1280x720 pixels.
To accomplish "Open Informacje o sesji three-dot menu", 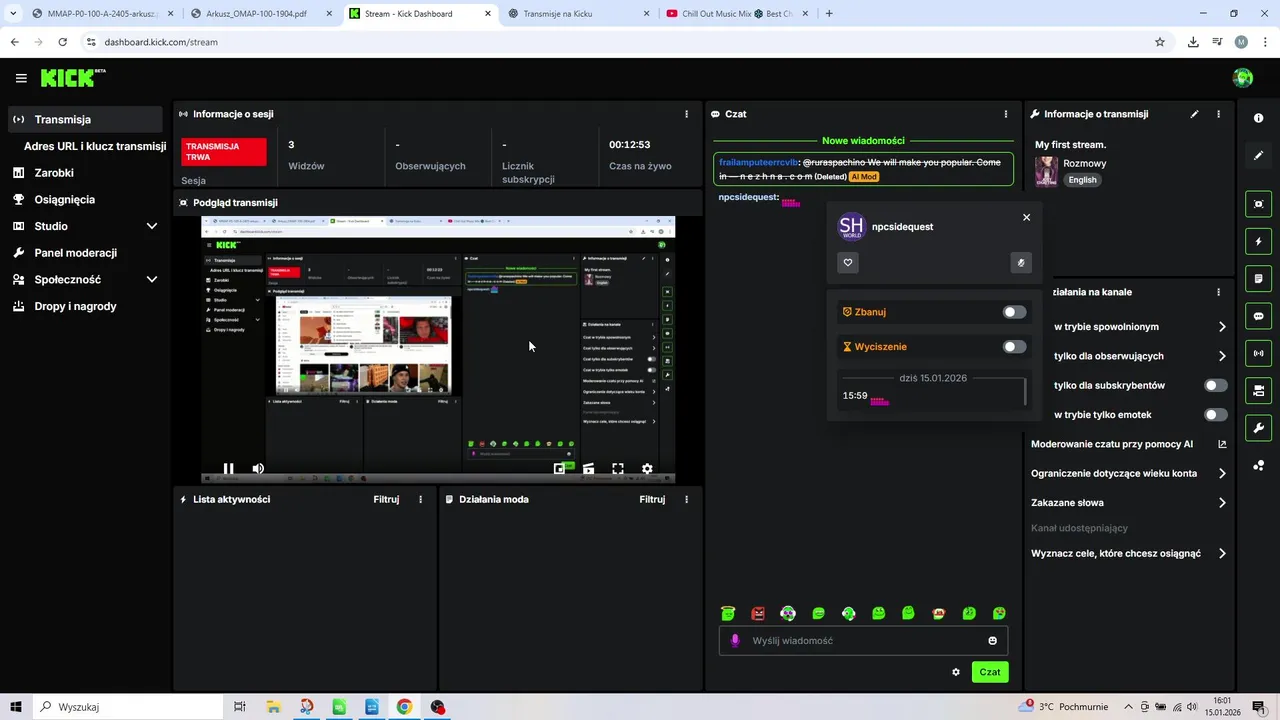I will [x=686, y=114].
